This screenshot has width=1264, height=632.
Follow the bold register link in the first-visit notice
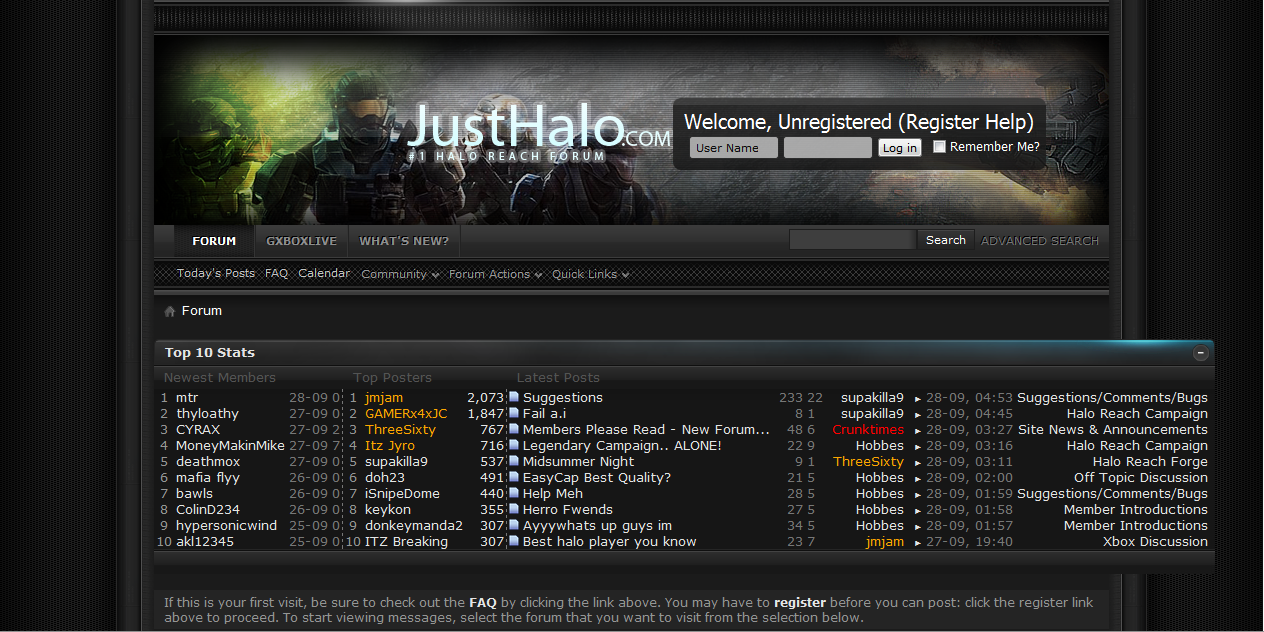pos(800,603)
